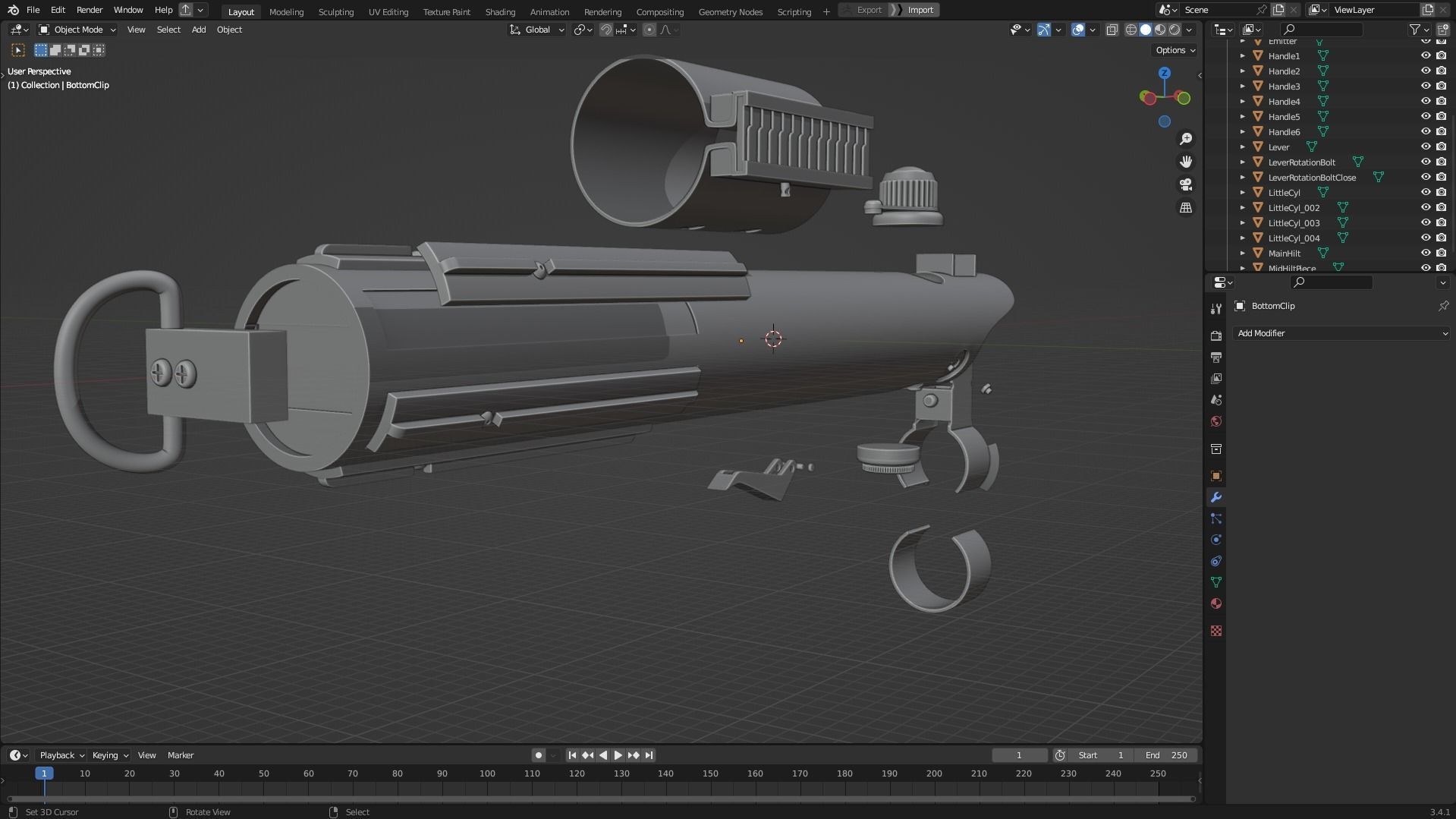Open the Object Data (mesh) properties tab

tap(1216, 582)
